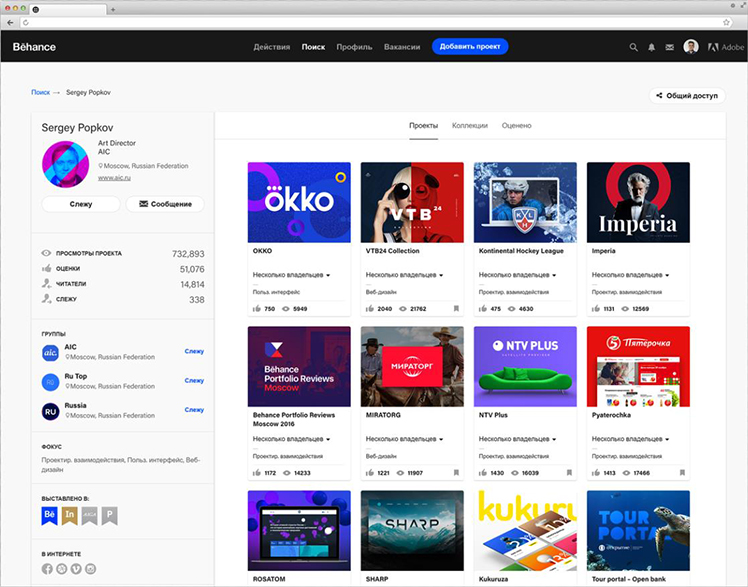Toggle following Ru Top group
The height and width of the screenshot is (587, 748).
[194, 380]
